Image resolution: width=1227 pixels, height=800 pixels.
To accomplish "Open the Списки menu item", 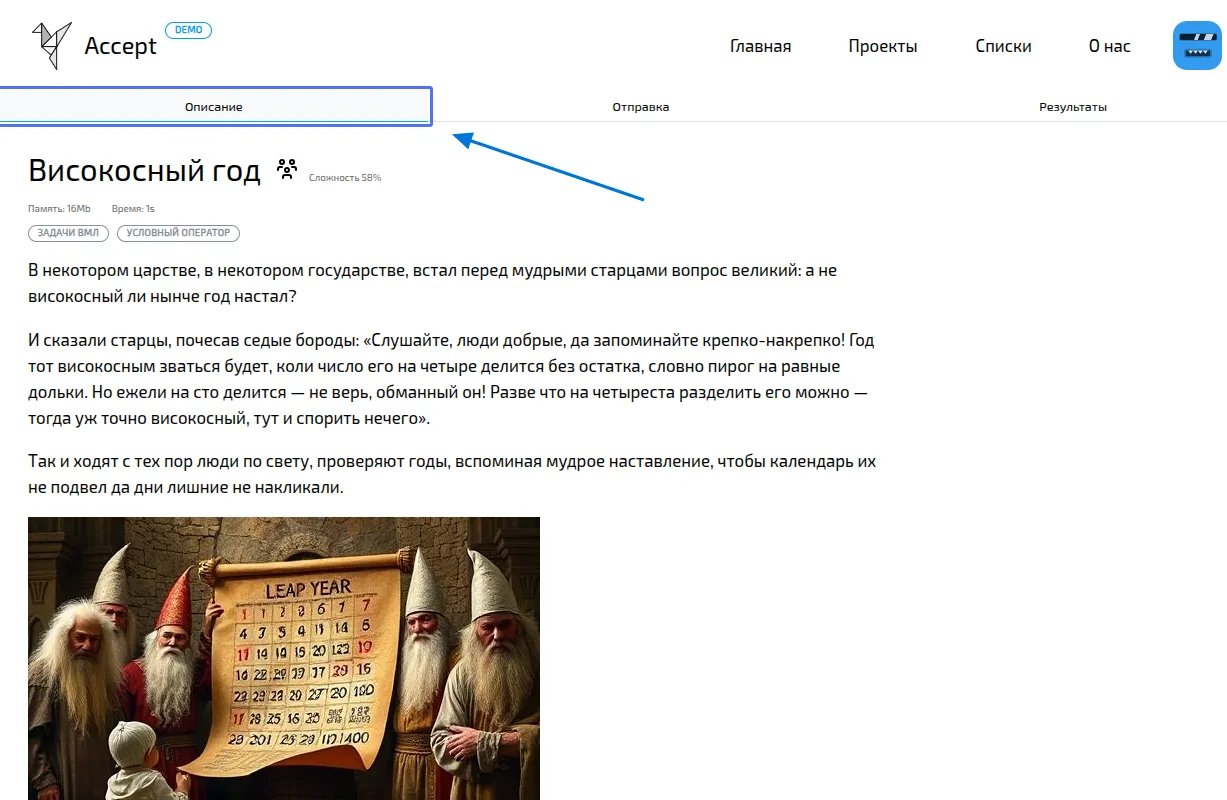I will coord(1003,45).
